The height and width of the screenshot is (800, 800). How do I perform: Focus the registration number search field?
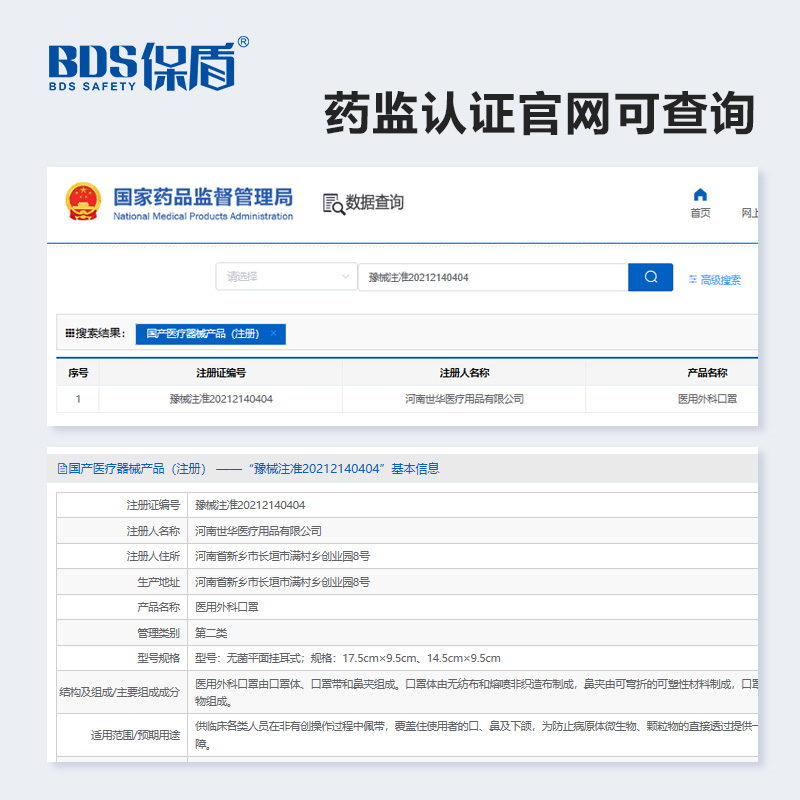tap(492, 277)
